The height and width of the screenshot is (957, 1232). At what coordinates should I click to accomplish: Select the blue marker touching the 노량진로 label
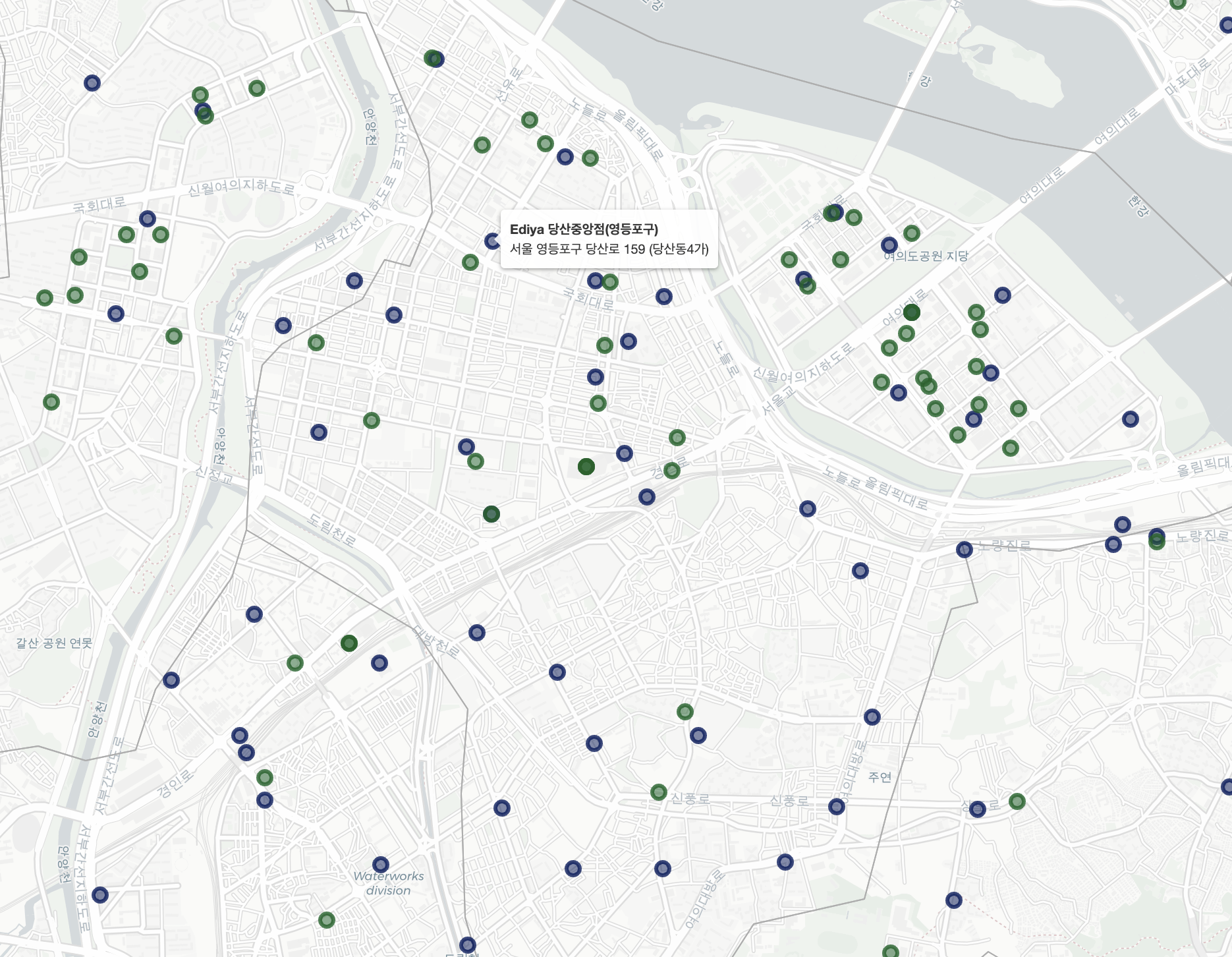click(965, 550)
